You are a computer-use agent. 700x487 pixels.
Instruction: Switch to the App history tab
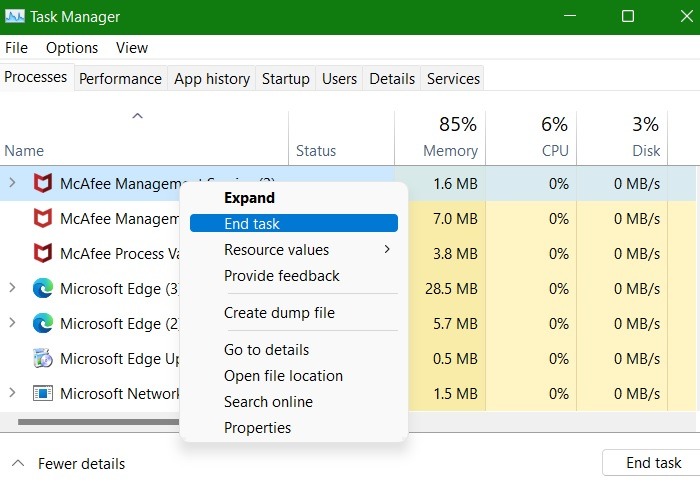coord(212,79)
